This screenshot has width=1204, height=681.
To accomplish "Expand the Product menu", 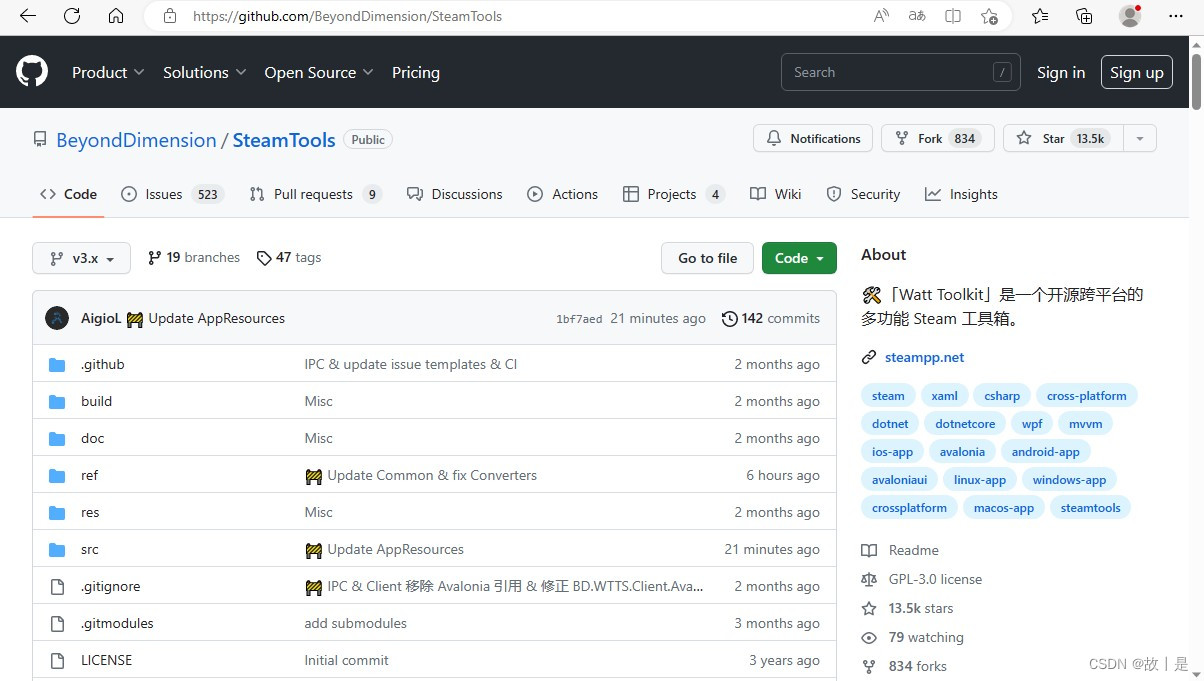I will 108,72.
